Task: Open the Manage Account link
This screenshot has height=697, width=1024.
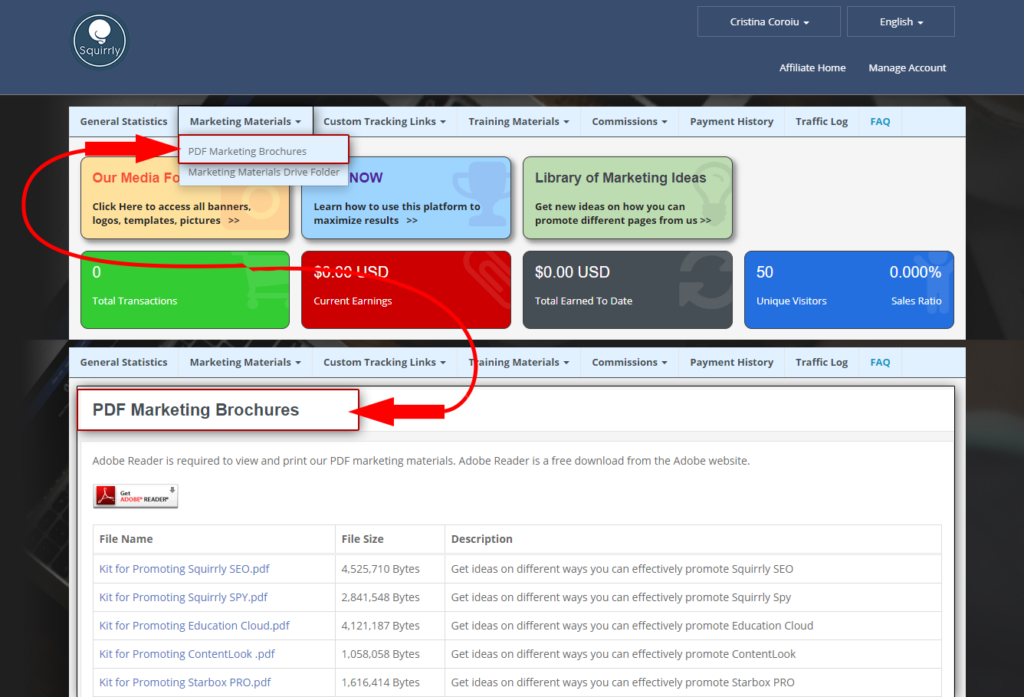Action: [x=907, y=67]
